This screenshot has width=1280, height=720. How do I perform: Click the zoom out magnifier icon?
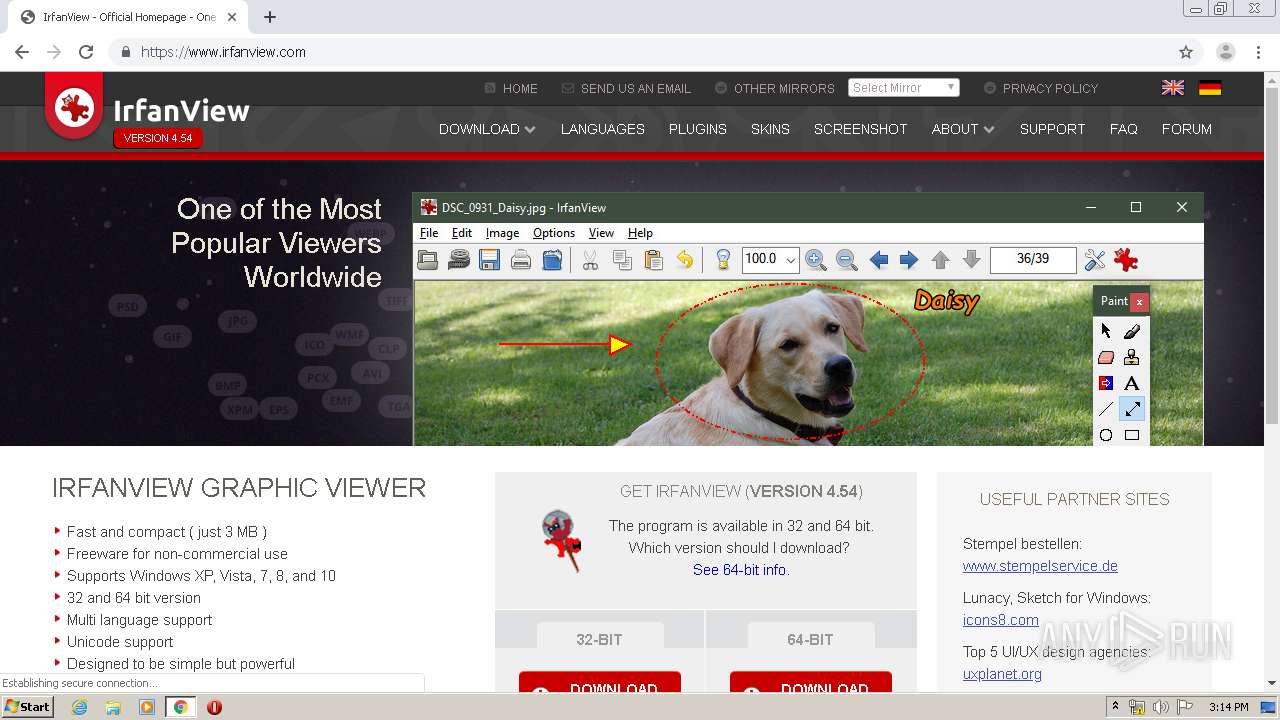point(847,260)
